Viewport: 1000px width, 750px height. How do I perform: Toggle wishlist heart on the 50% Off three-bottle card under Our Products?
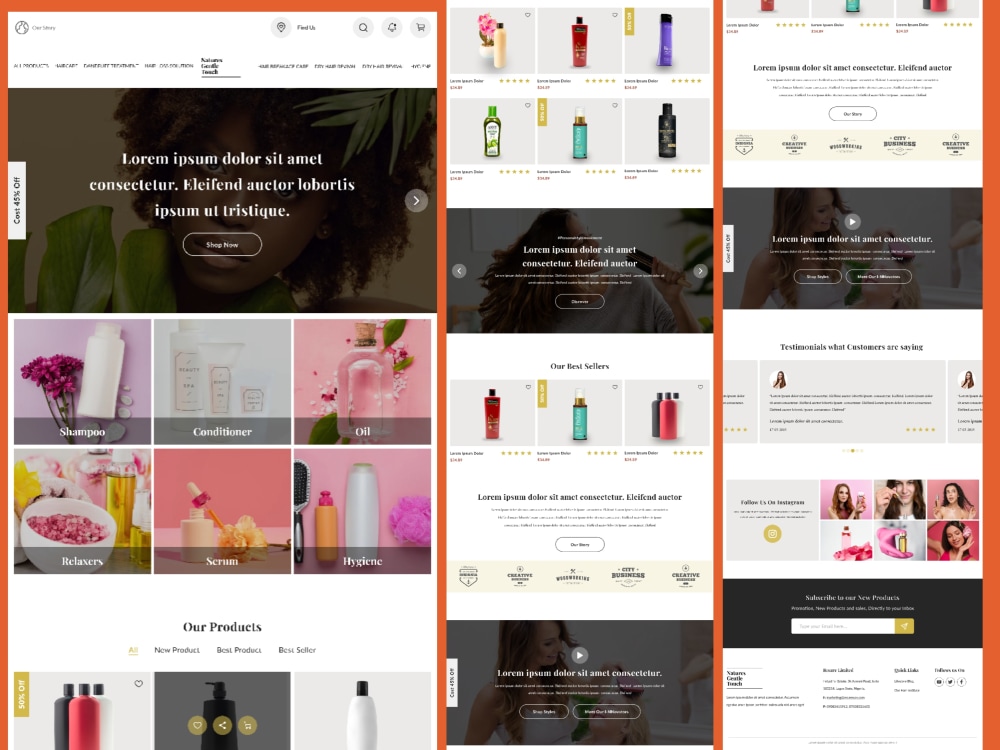(x=138, y=684)
